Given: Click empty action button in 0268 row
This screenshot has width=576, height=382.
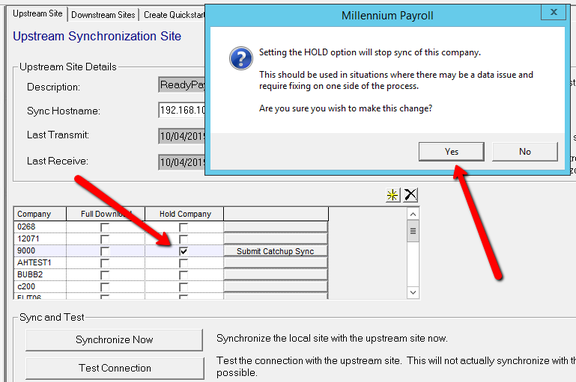Looking at the screenshot, I should point(276,227).
